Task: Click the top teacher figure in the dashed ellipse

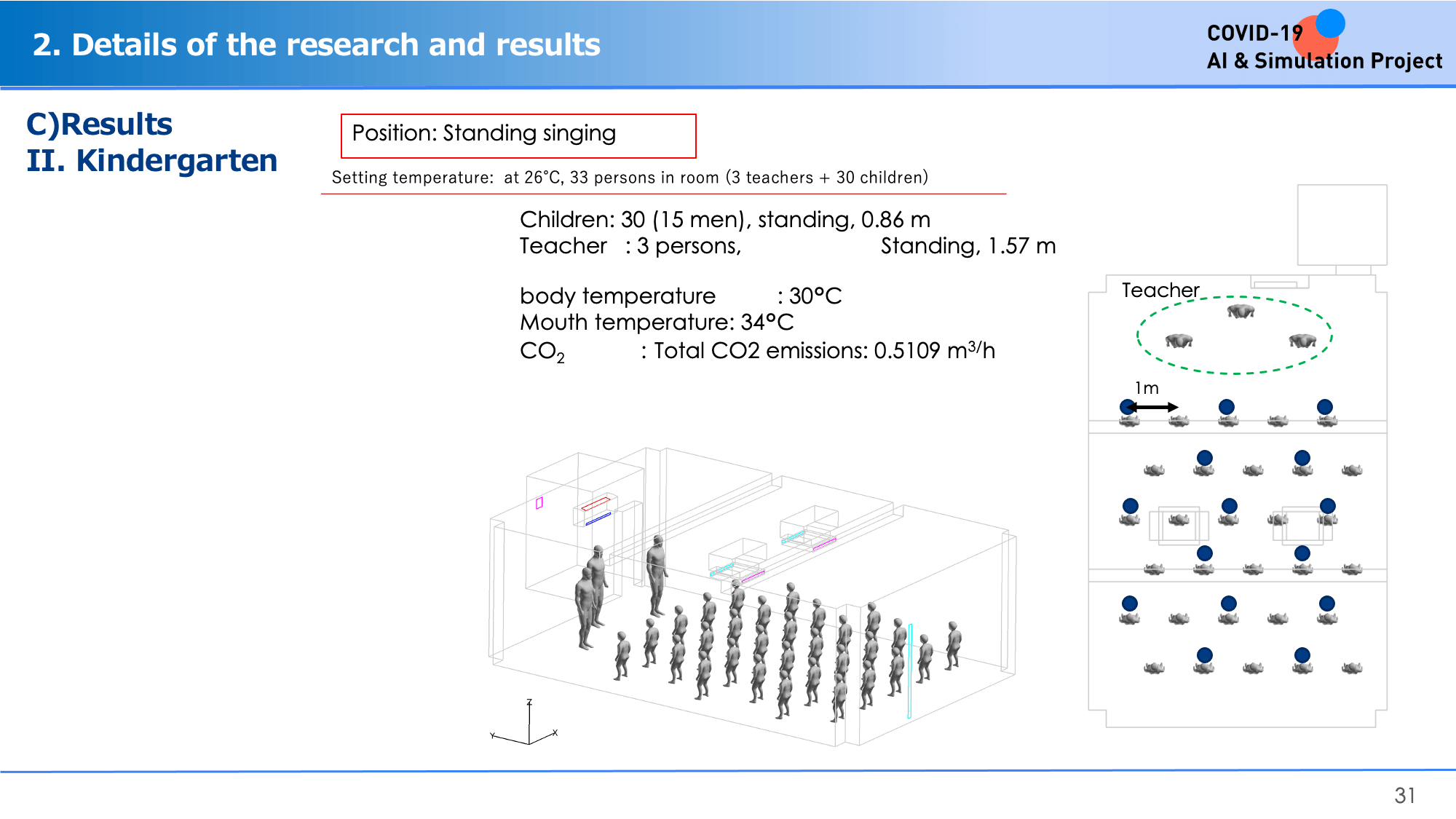Action: pyautogui.click(x=1241, y=312)
